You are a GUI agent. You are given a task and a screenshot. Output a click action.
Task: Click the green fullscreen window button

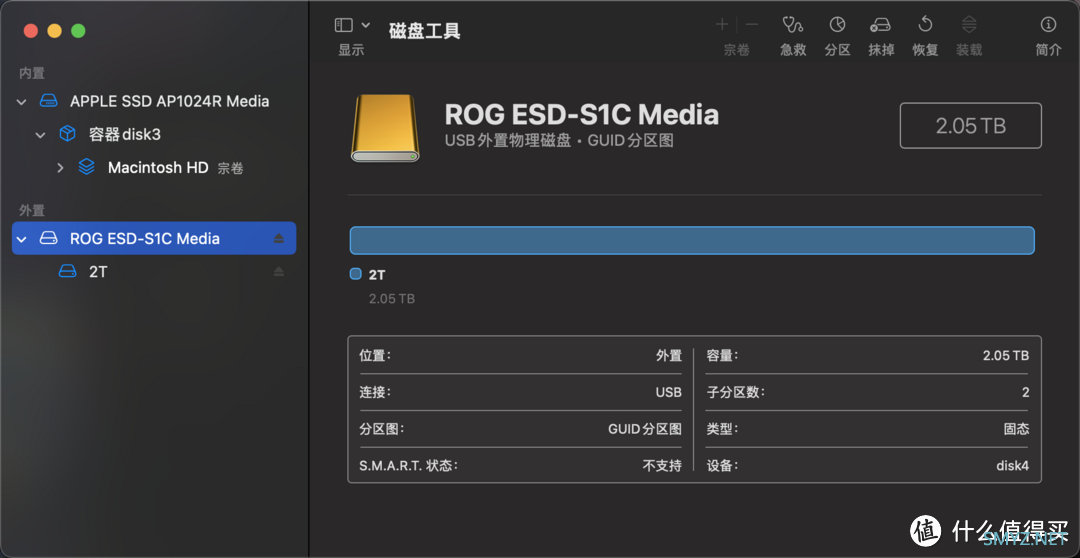click(79, 31)
